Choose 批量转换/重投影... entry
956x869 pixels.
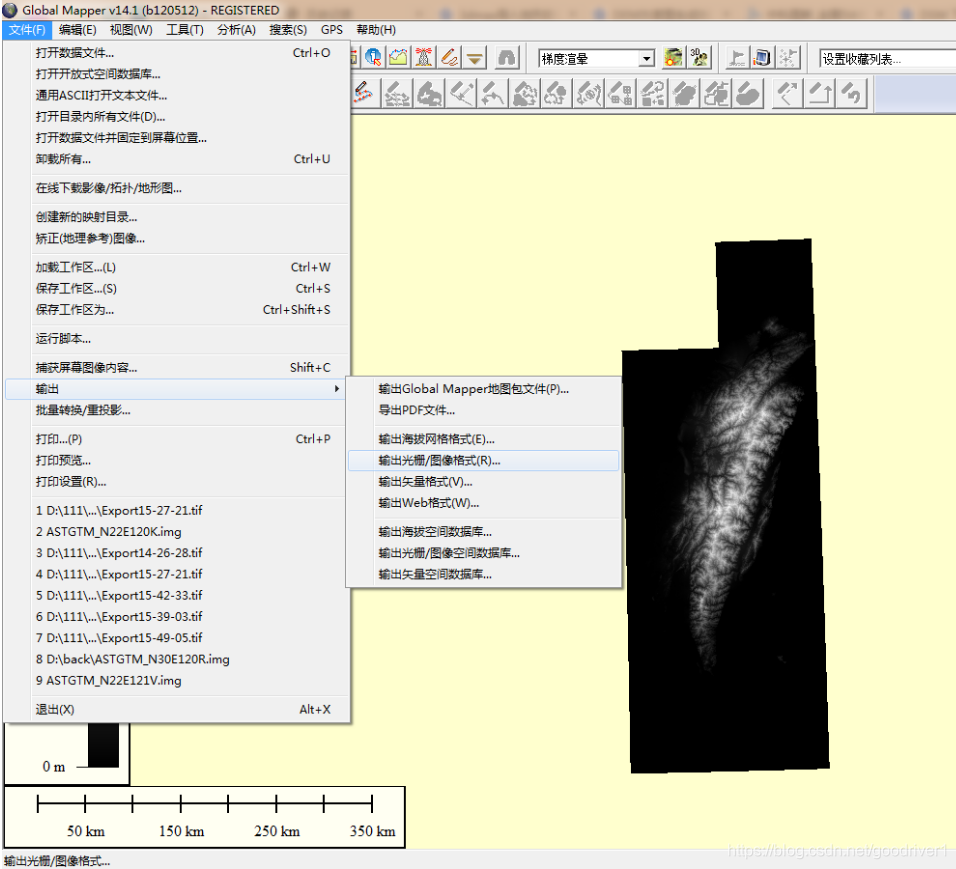pyautogui.click(x=177, y=410)
